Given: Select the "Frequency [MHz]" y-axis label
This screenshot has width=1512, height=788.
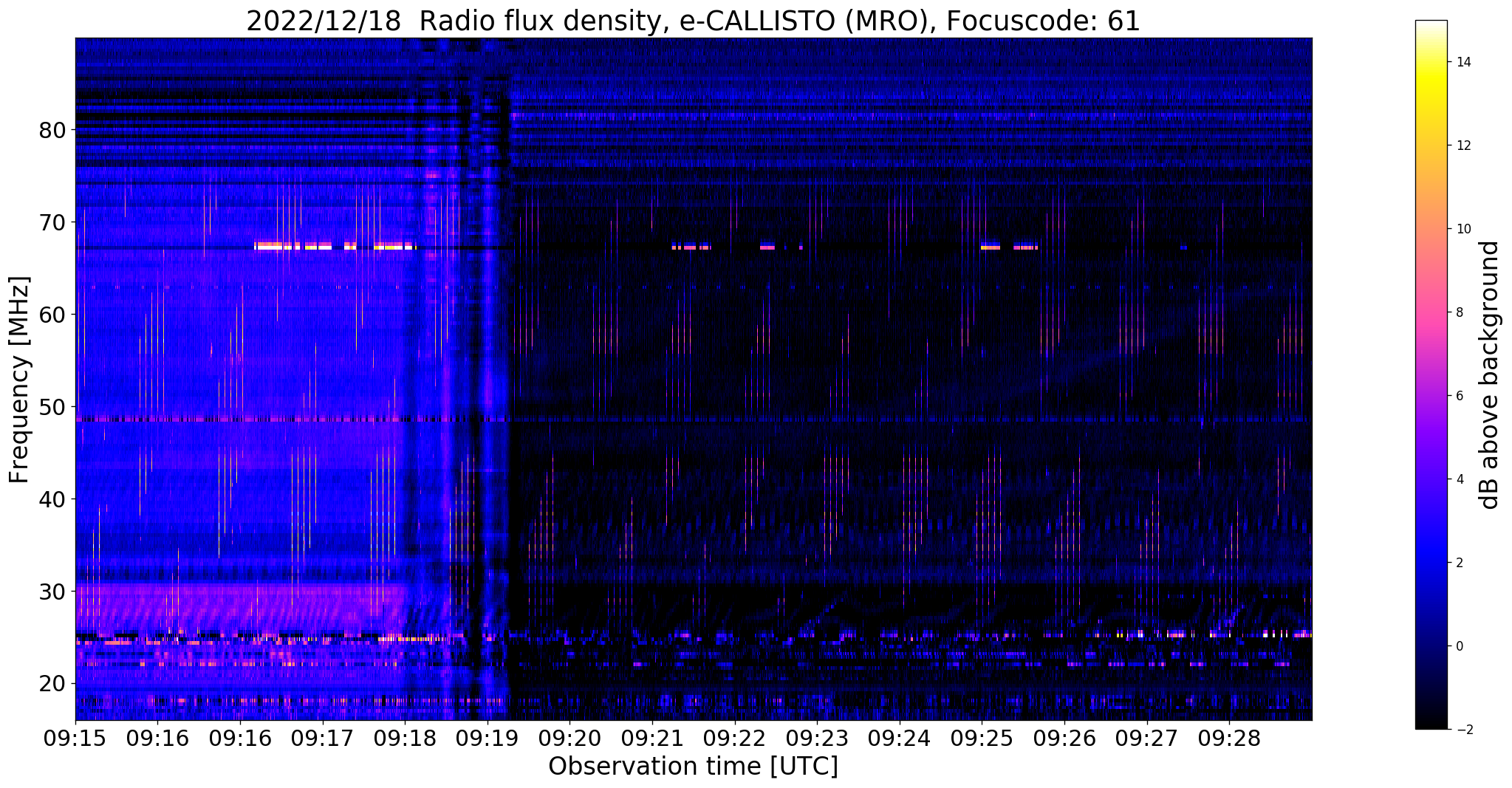Looking at the screenshot, I should click(x=19, y=380).
